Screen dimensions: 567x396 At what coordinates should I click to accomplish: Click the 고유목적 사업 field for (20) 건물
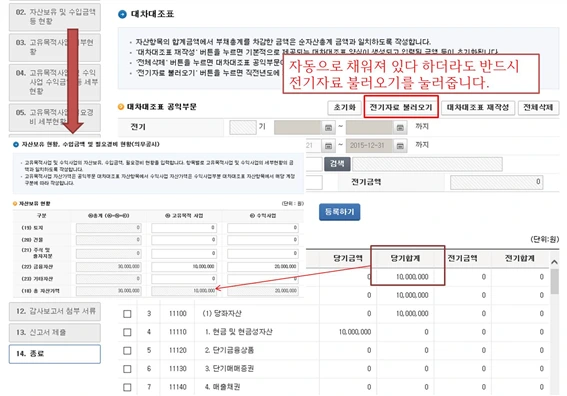coord(184,239)
